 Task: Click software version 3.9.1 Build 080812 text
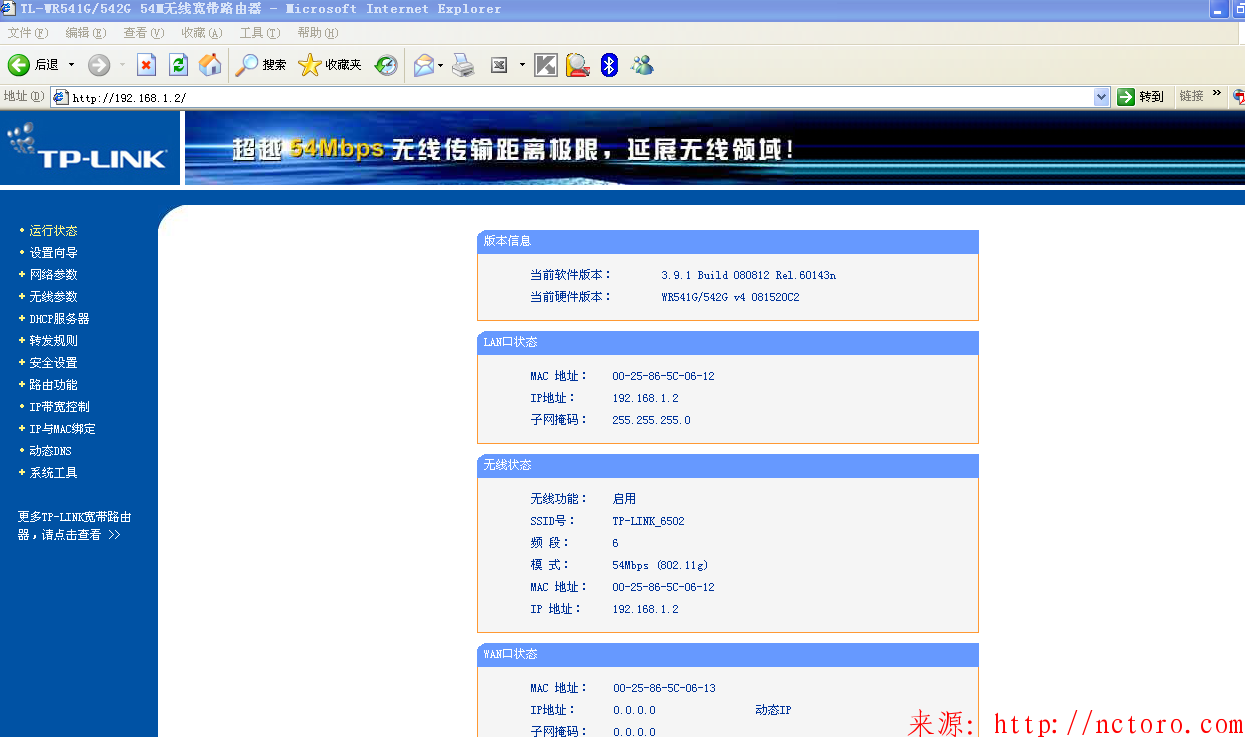point(748,275)
